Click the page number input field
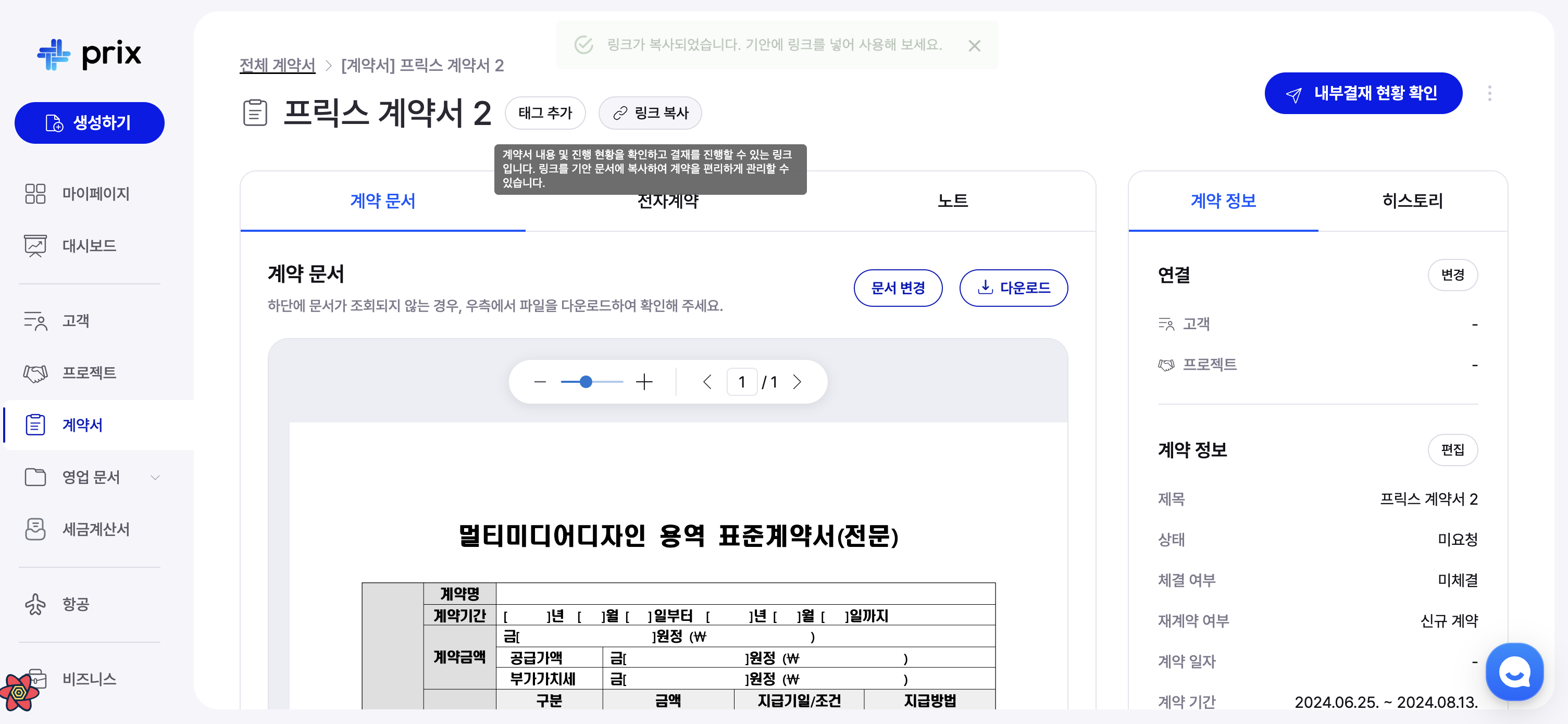The width and height of the screenshot is (1568, 724). point(741,382)
